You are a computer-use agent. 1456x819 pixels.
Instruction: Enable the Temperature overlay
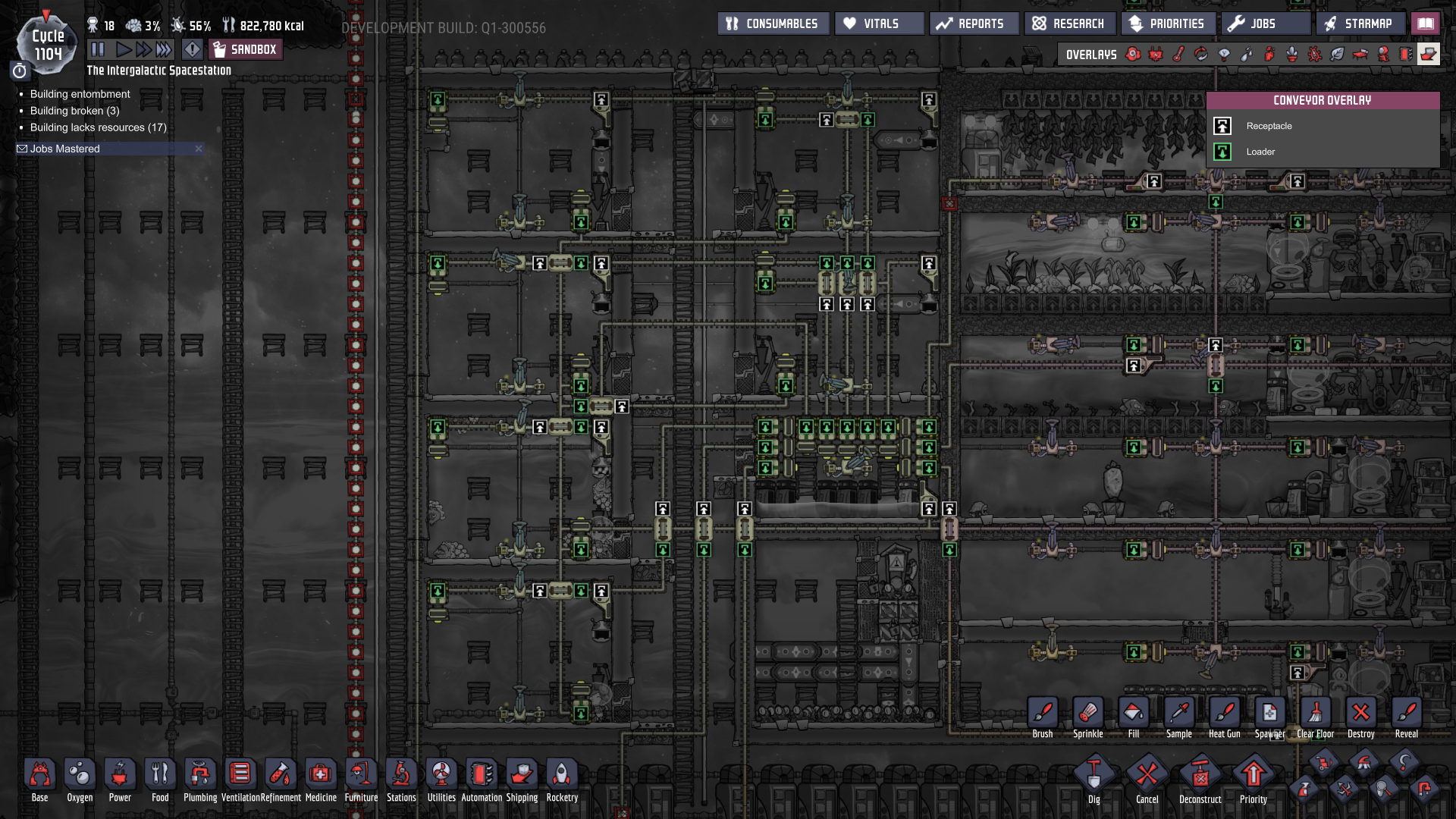[1178, 54]
